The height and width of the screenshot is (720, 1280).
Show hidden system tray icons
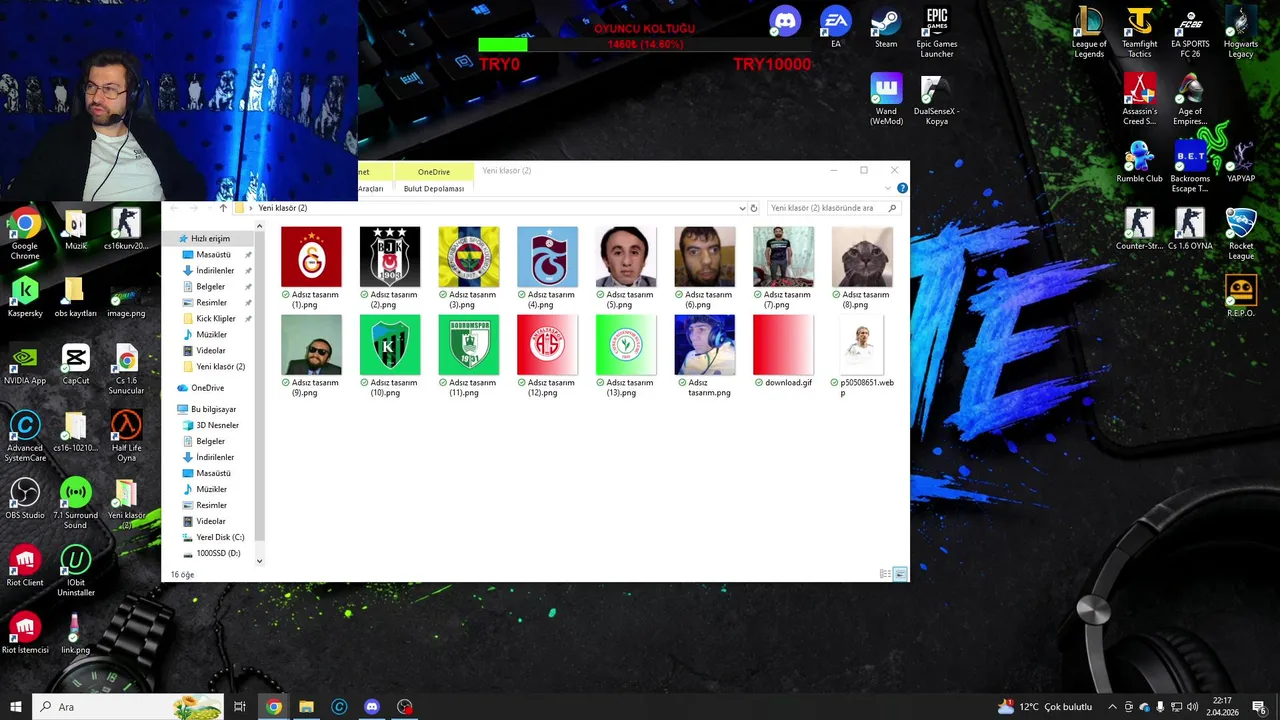tap(1112, 707)
